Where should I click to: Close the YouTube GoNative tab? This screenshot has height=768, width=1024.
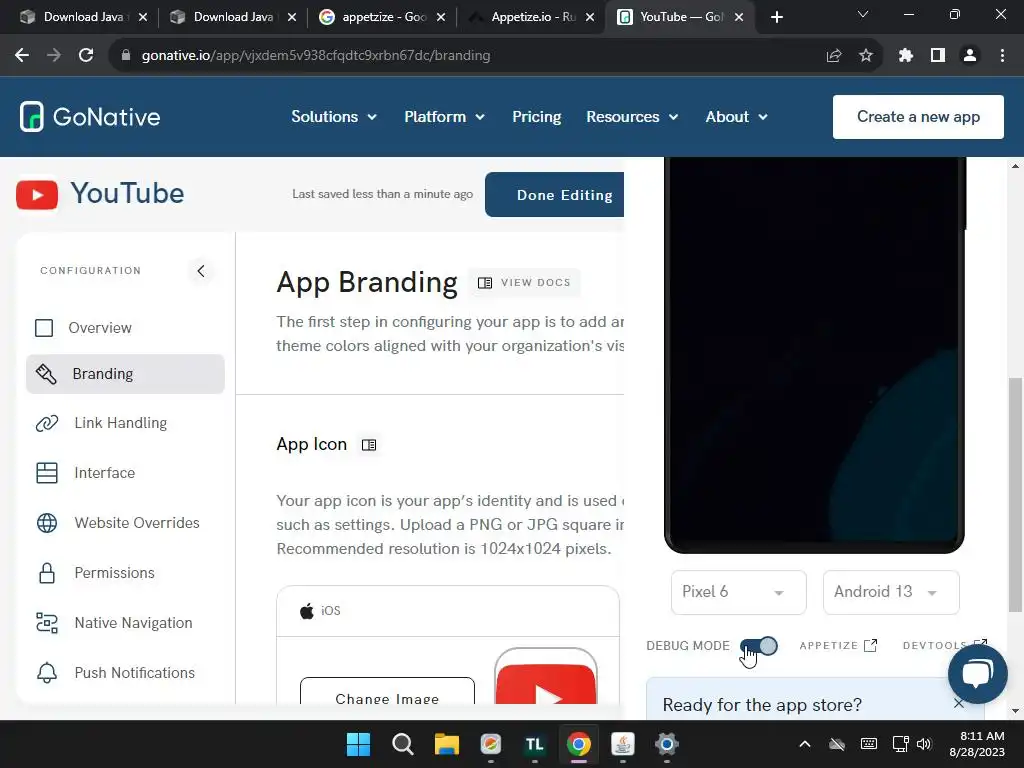739,17
